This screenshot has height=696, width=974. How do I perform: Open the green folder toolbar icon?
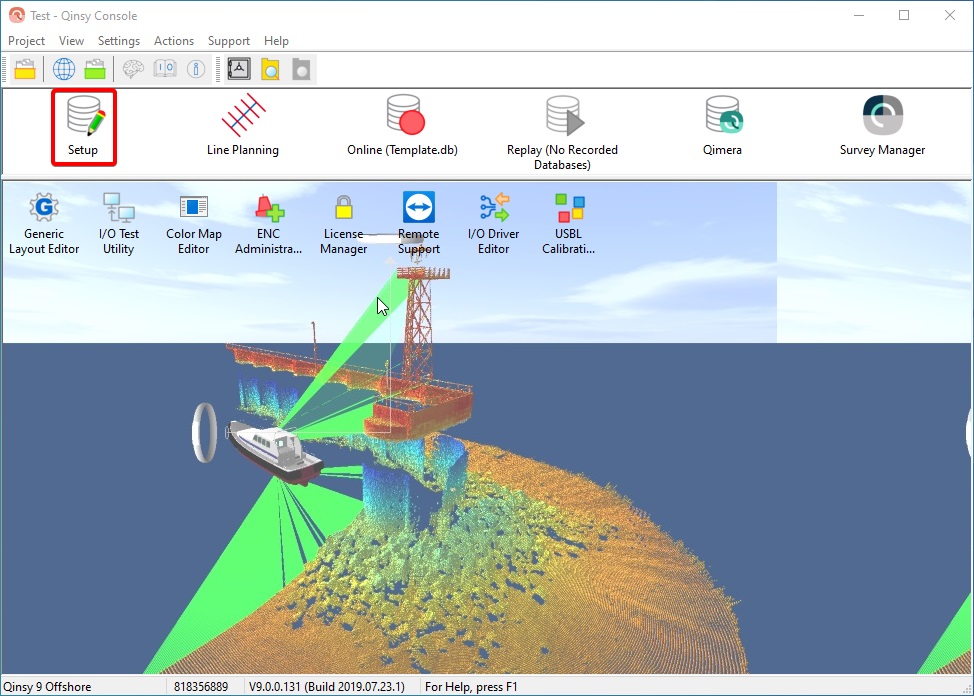tap(94, 69)
